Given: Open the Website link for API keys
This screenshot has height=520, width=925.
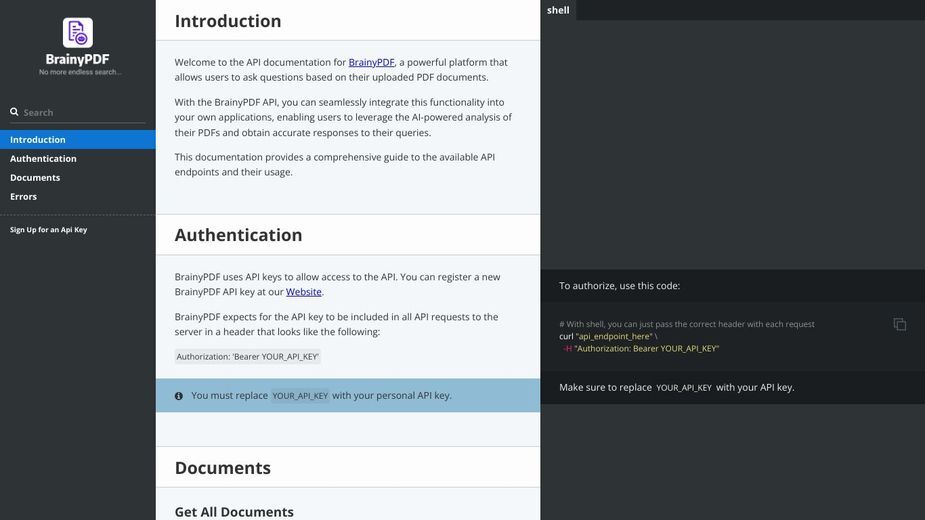Looking at the screenshot, I should 304,292.
